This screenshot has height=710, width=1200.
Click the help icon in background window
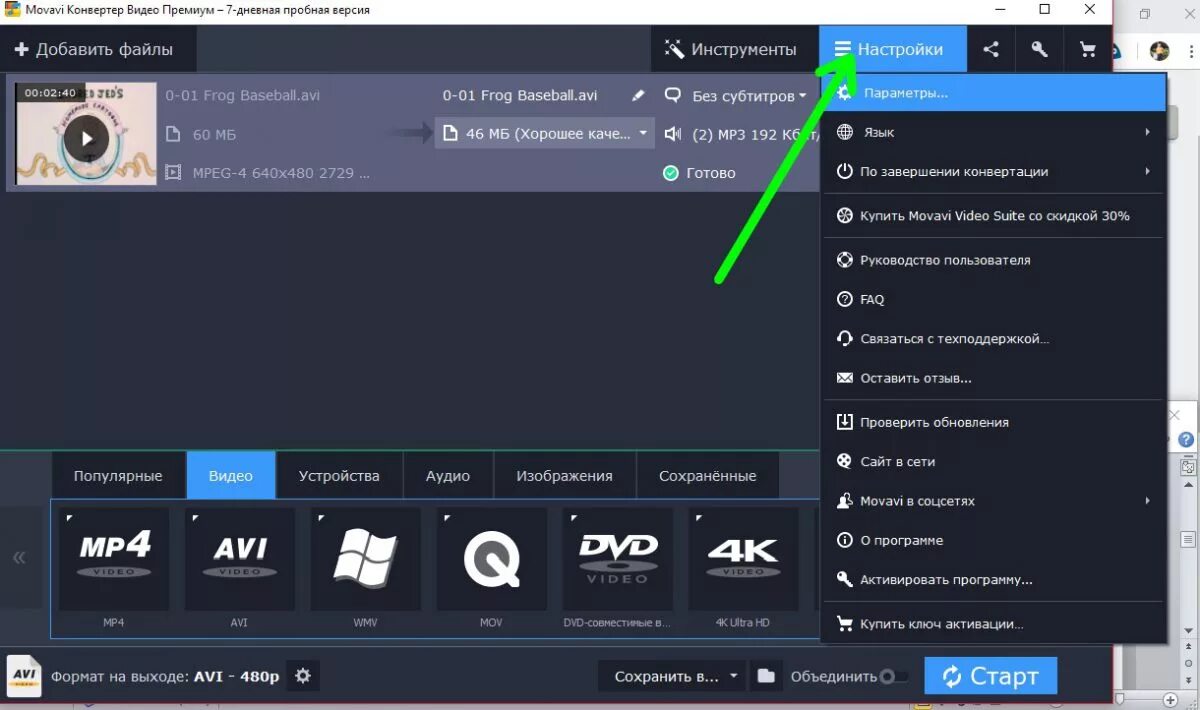coord(1187,439)
